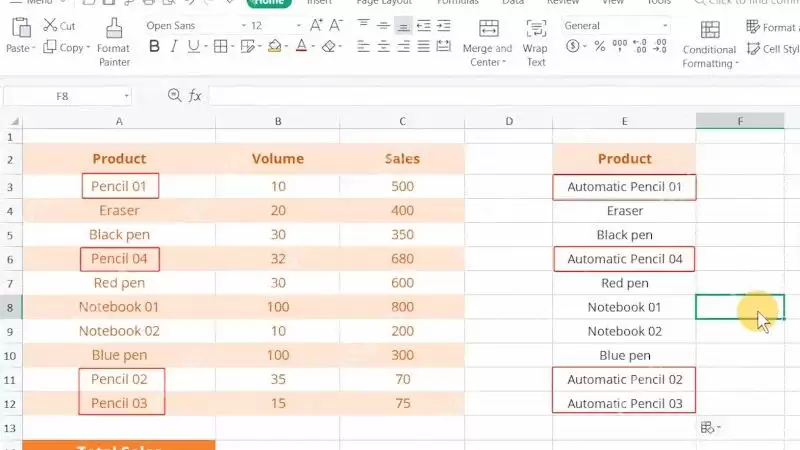Click into the formula bar input
The height and width of the screenshot is (450, 800).
[x=504, y=95]
